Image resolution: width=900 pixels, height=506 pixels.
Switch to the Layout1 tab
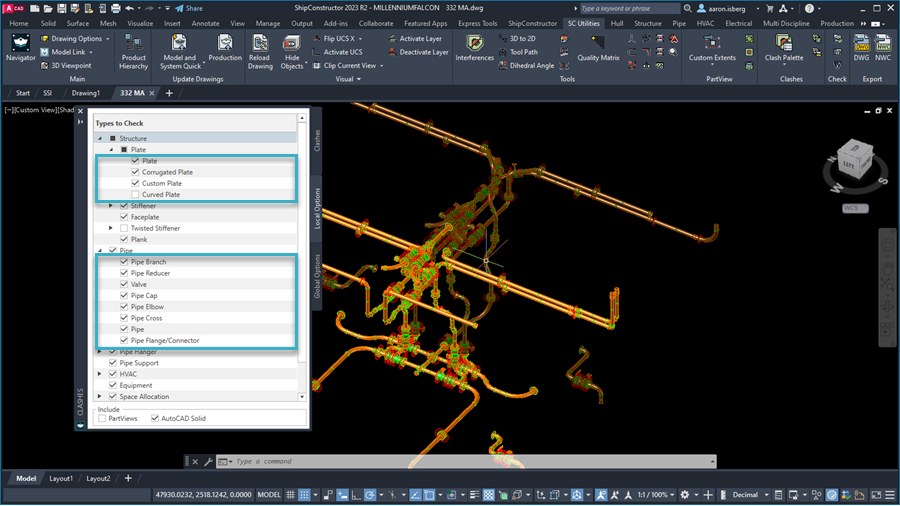61,478
